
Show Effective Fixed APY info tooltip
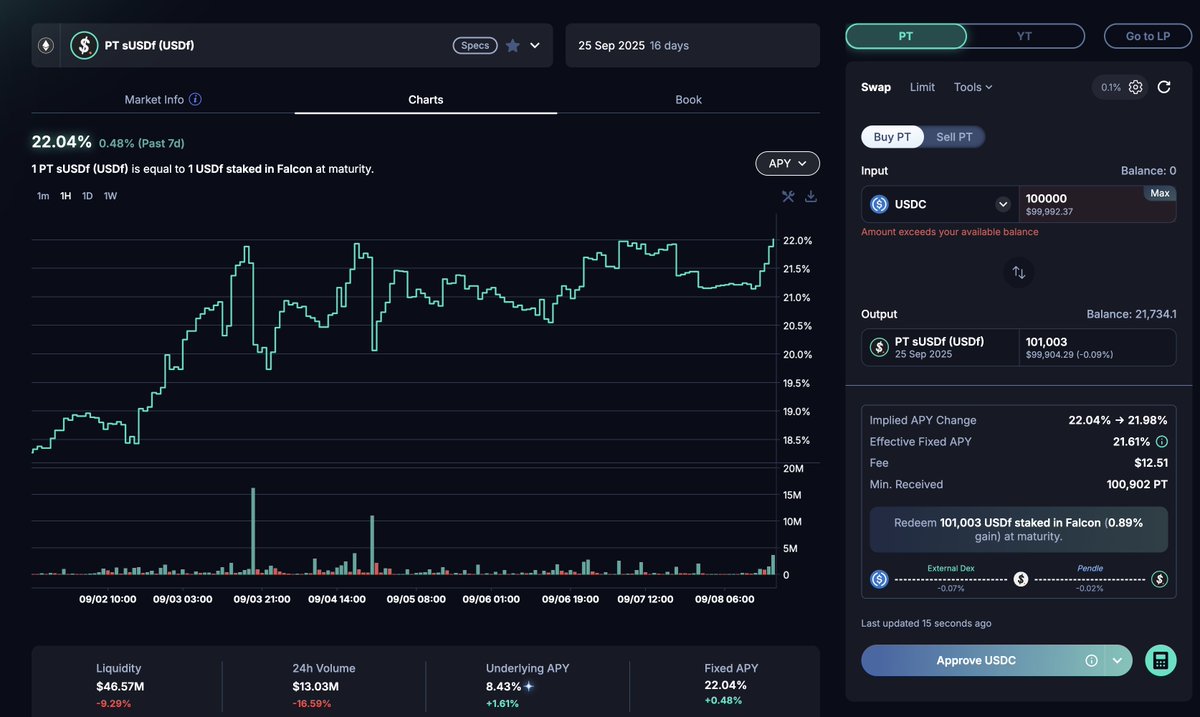(x=1161, y=441)
